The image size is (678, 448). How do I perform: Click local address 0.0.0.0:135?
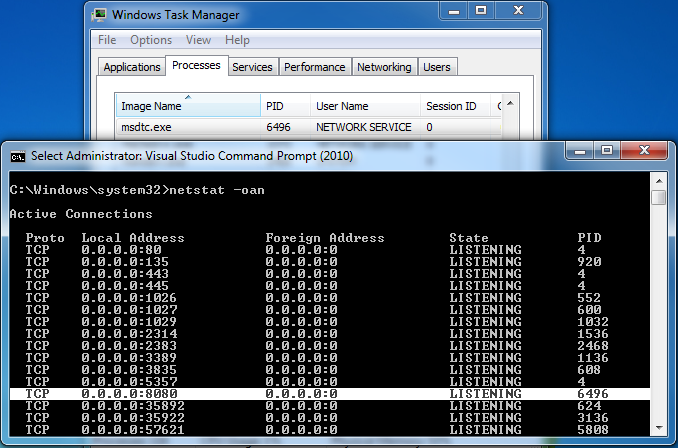tap(125, 262)
